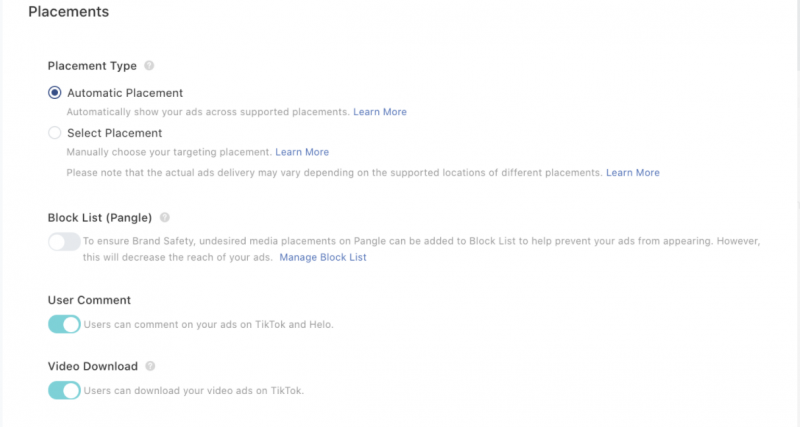Choose the Select Placement radio button

pos(55,133)
